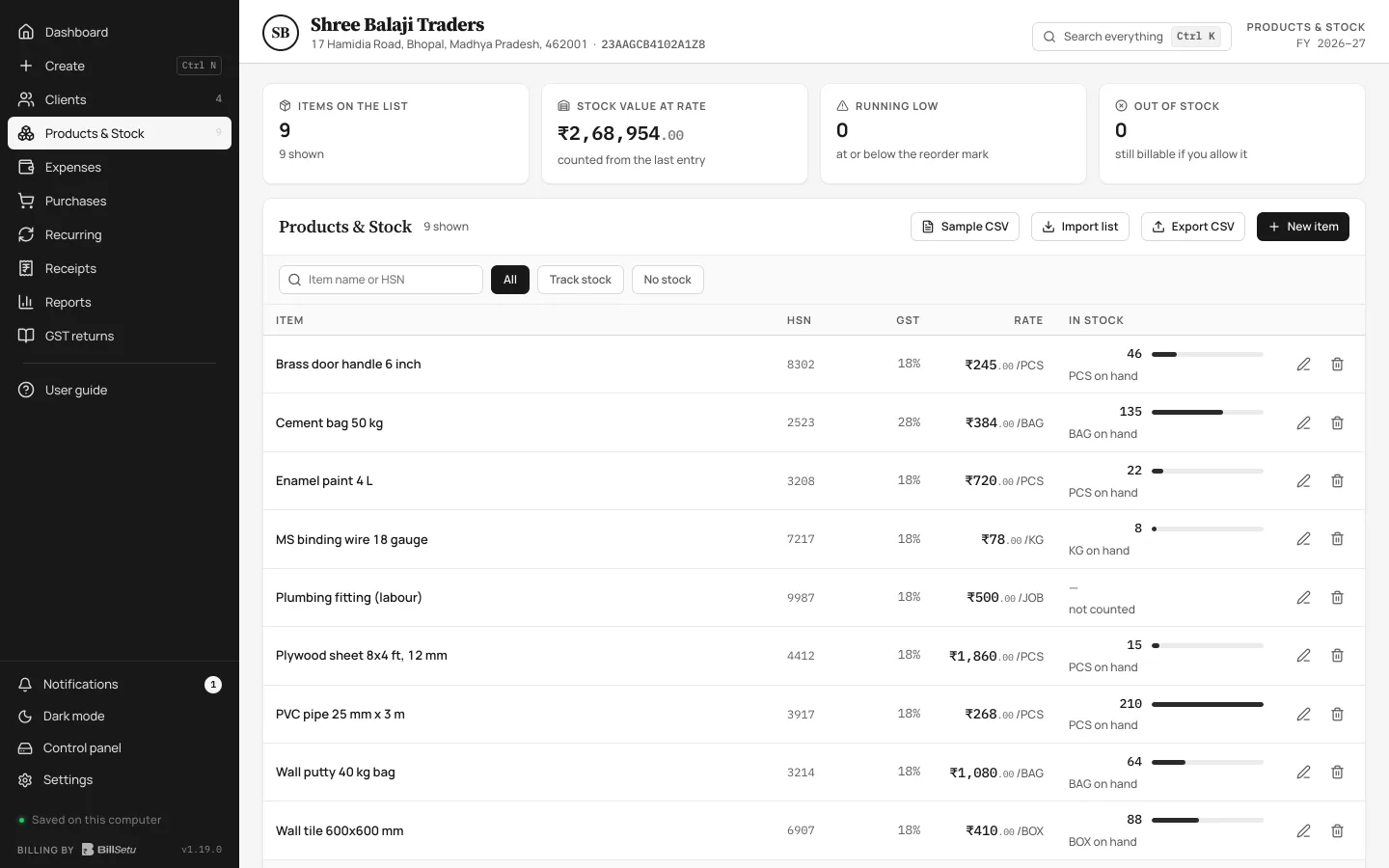Click the IN STOCK column header
Image resolution: width=1389 pixels, height=868 pixels.
[1096, 320]
